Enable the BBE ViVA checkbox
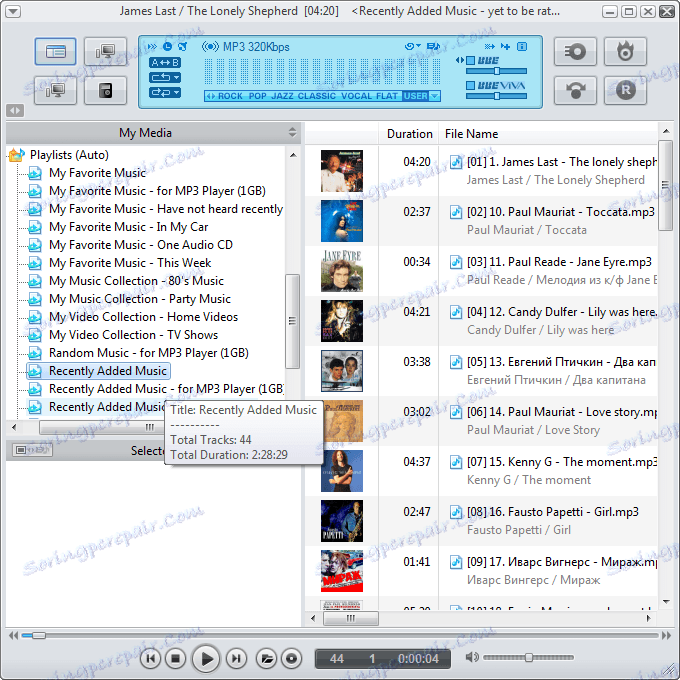 [470, 85]
